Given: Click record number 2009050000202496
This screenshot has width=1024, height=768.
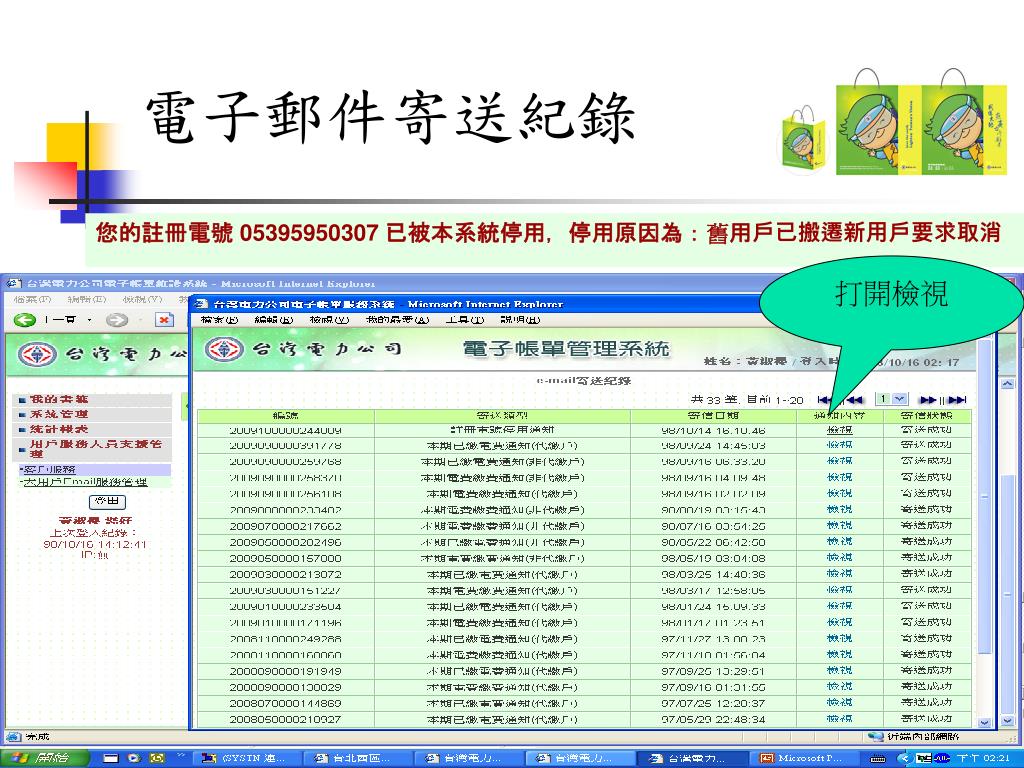Looking at the screenshot, I should click(285, 542).
